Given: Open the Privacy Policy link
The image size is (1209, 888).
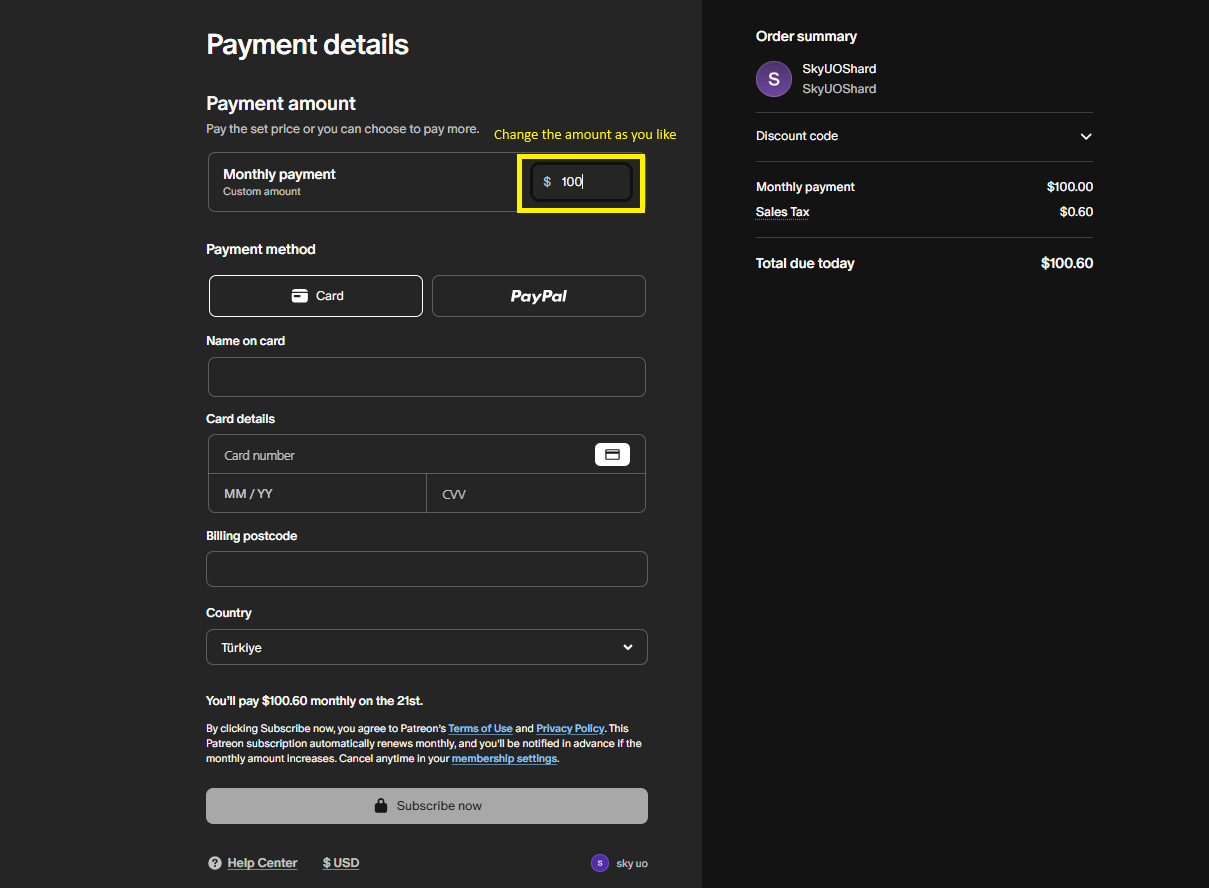Looking at the screenshot, I should tap(570, 729).
